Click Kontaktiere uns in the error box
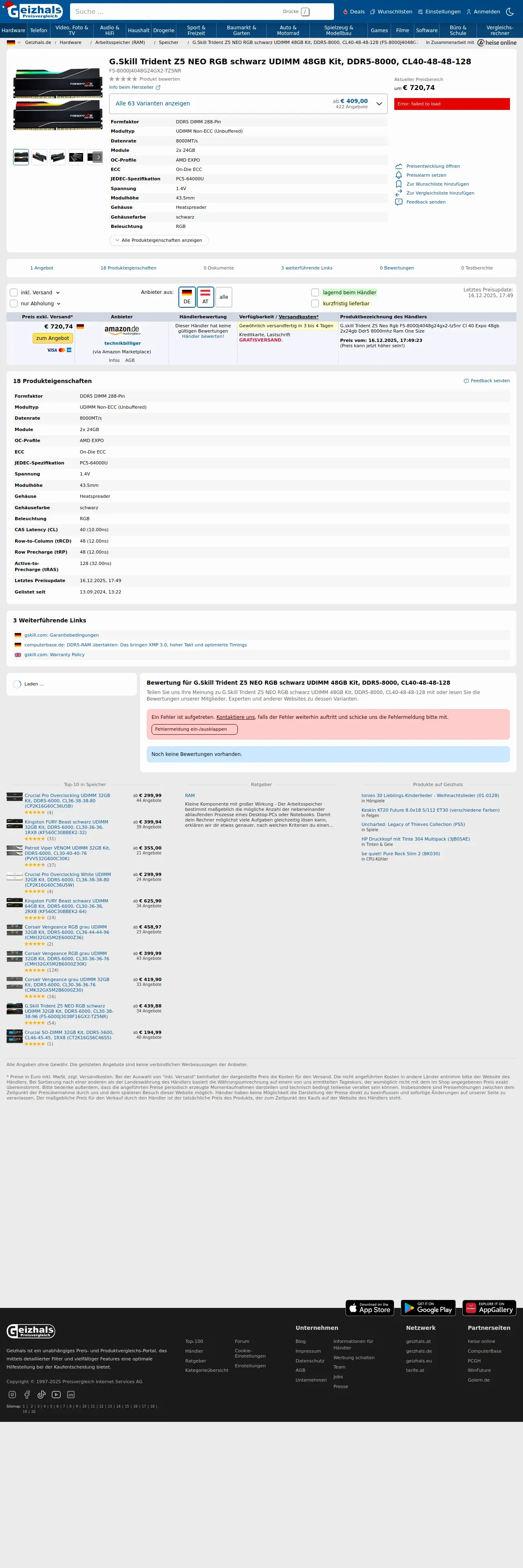The width and height of the screenshot is (523, 1568). point(235,717)
